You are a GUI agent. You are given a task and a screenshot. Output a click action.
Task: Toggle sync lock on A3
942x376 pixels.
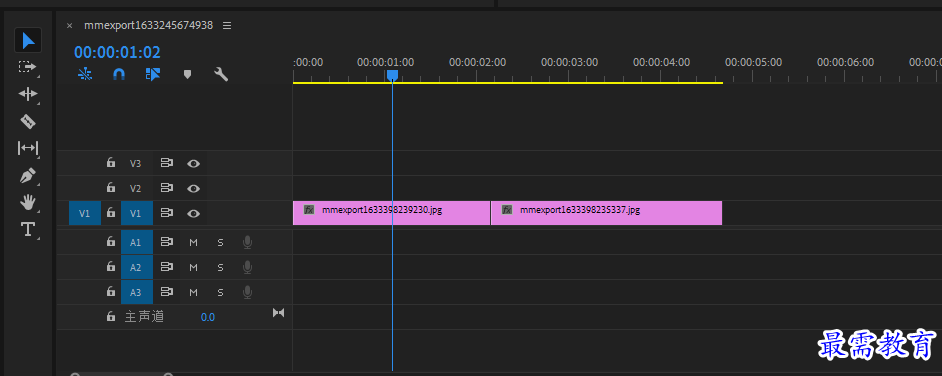tap(166, 292)
